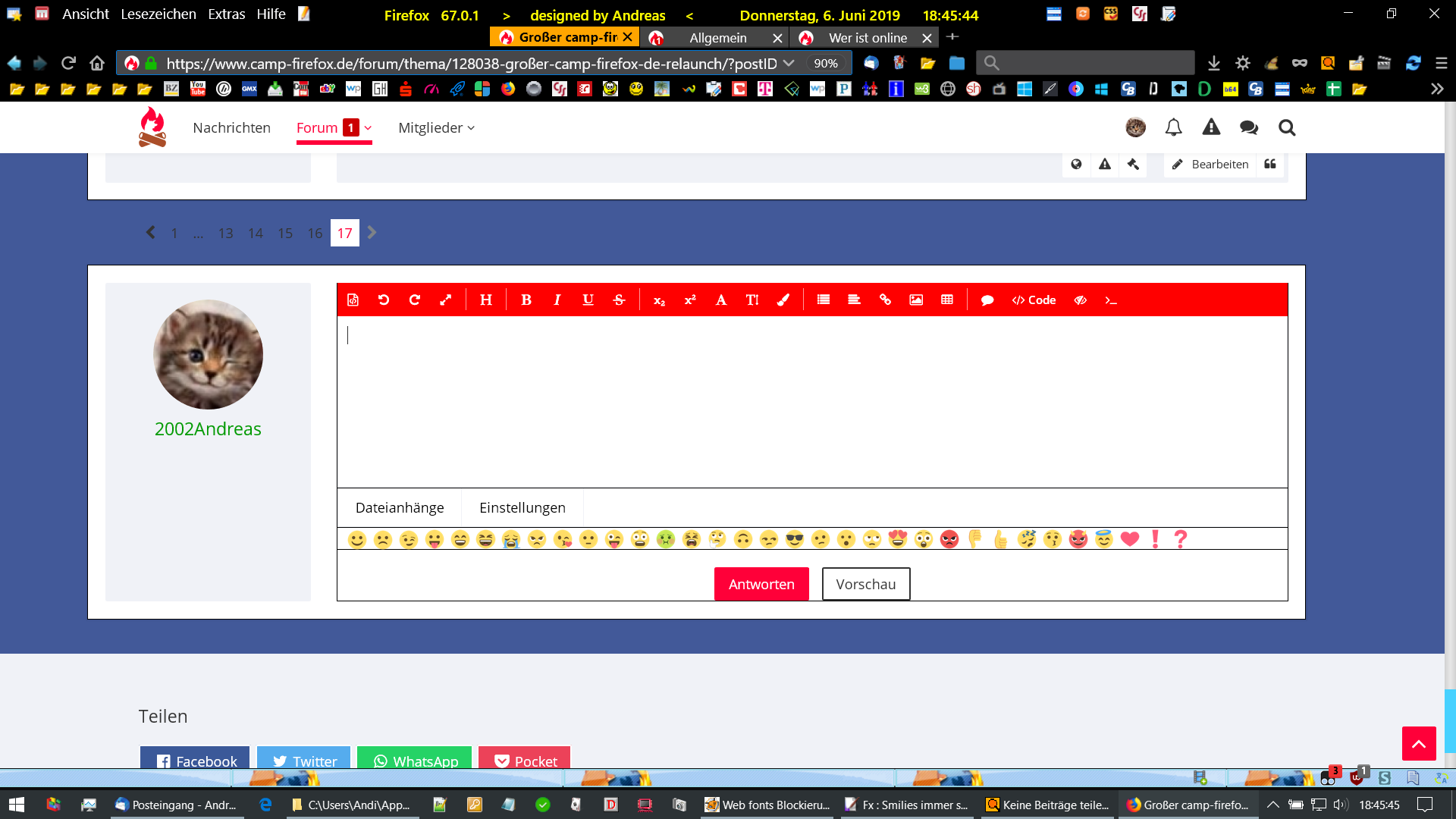Go to page 16 of thread

click(x=315, y=234)
